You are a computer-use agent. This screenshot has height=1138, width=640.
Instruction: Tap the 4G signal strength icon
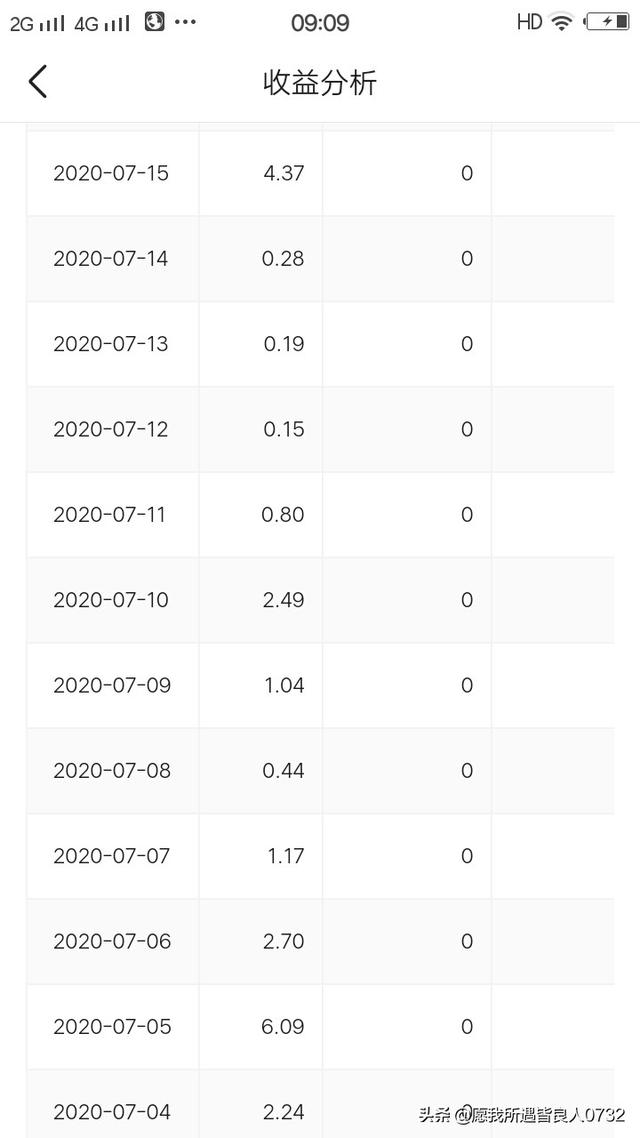click(x=102, y=24)
